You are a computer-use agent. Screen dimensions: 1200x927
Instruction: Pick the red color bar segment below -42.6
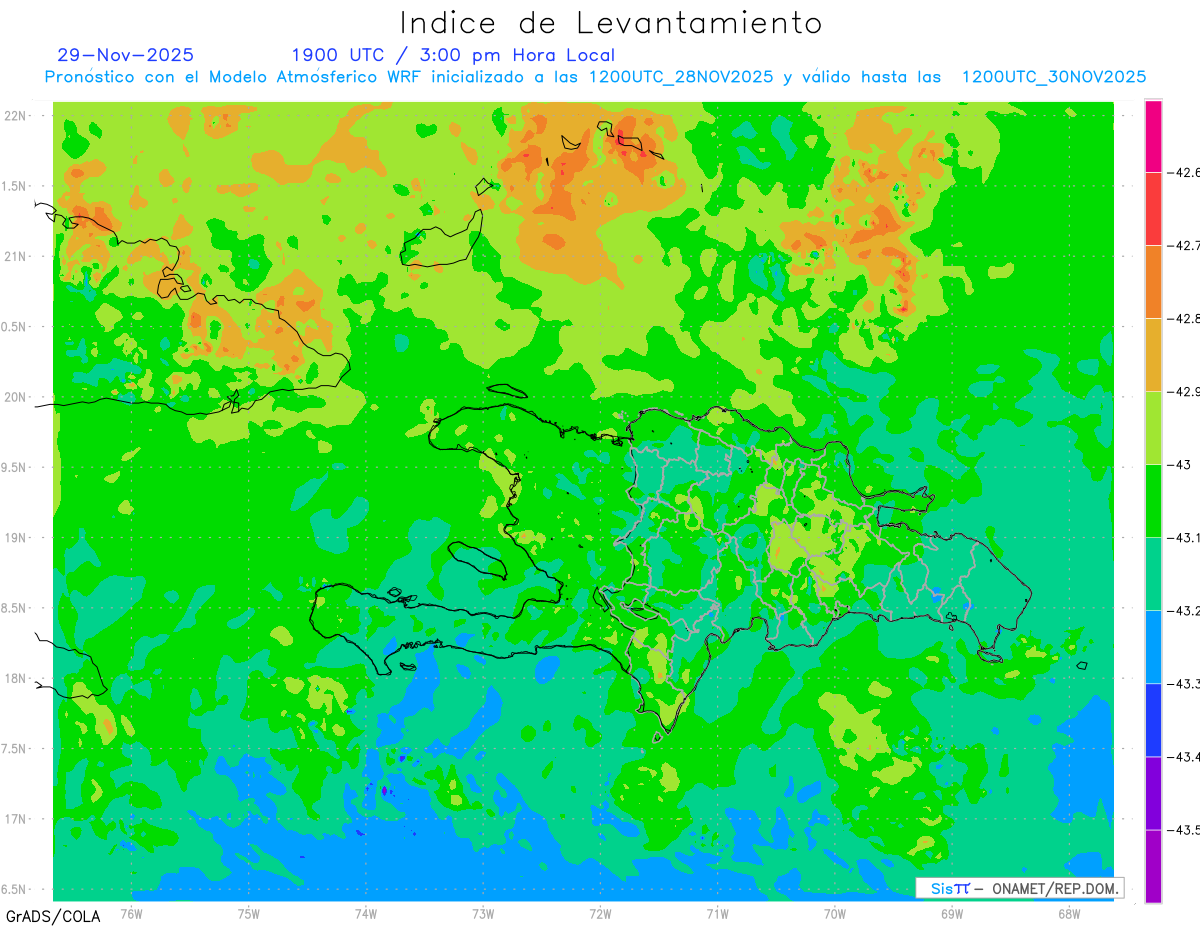pyautogui.click(x=1153, y=208)
